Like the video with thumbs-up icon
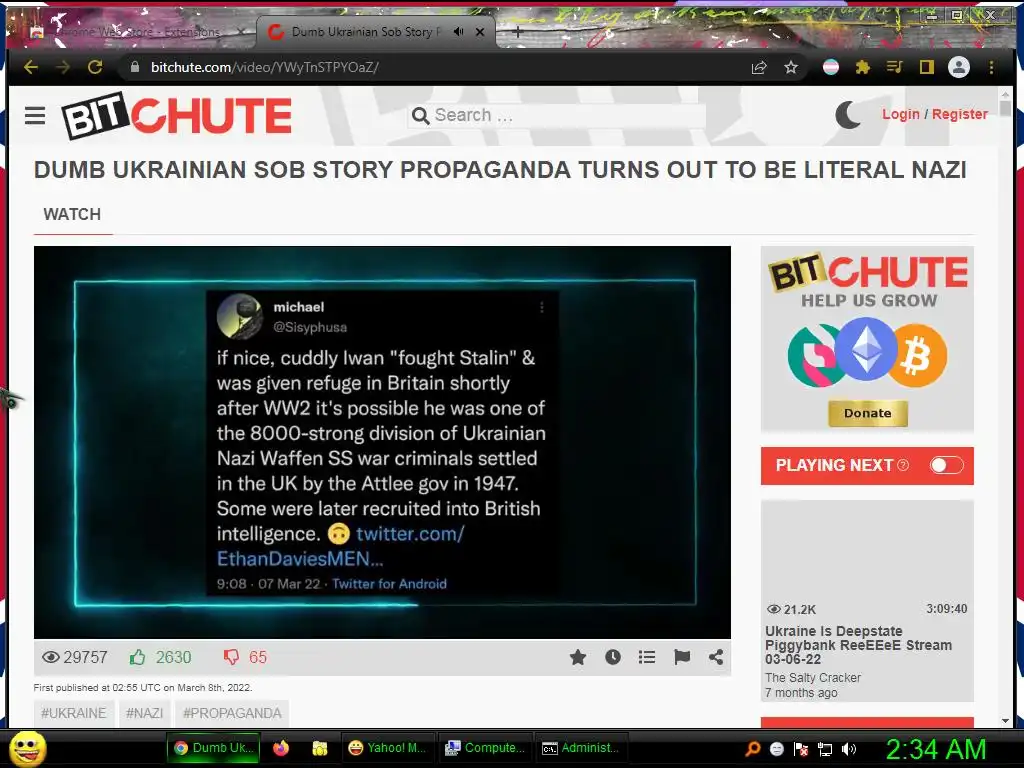This screenshot has height=768, width=1024. click(137, 657)
